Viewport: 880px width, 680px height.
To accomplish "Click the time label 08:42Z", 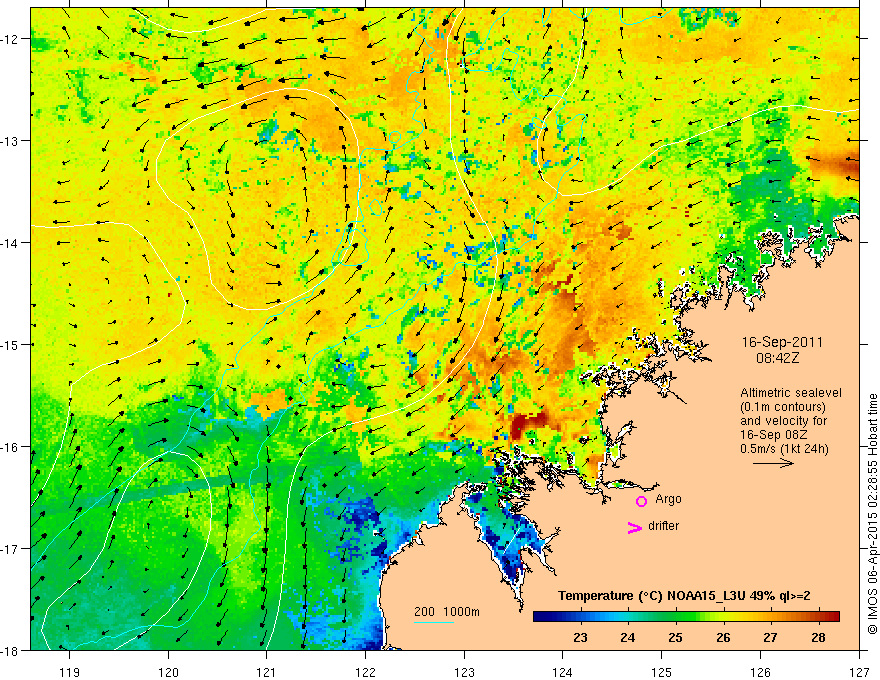I will 777,358.
